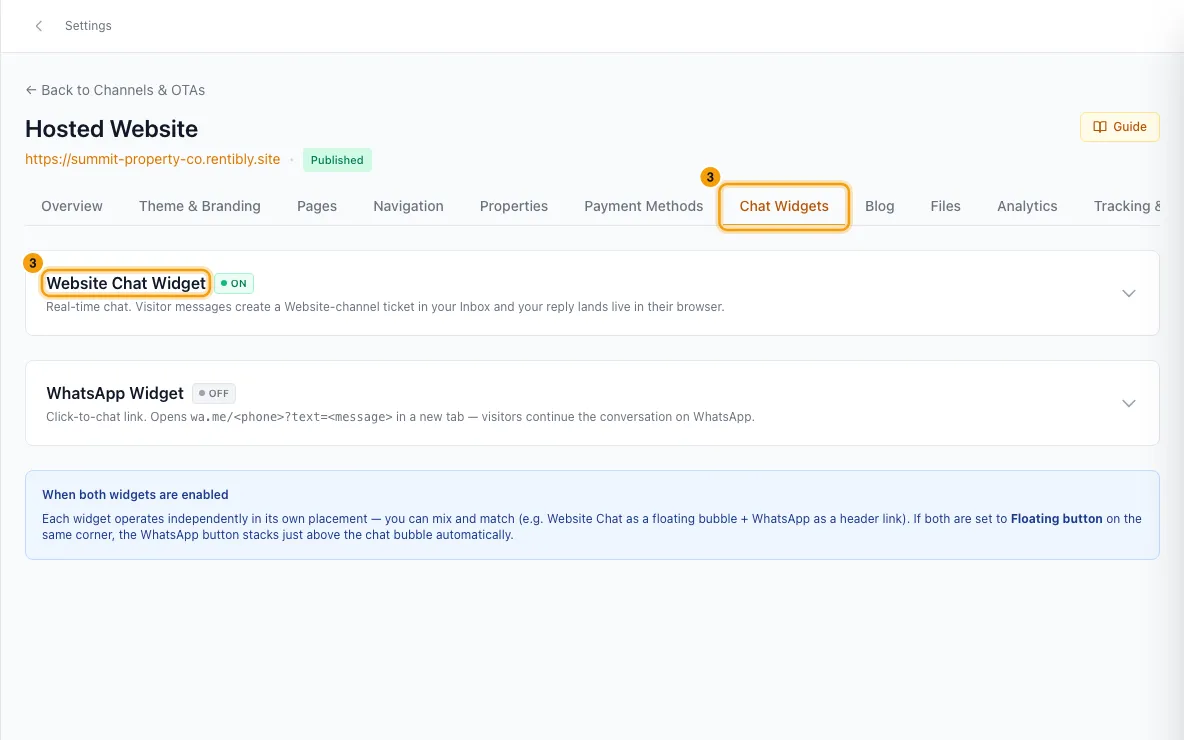
Task: Click the ON status badge
Action: pyautogui.click(x=234, y=283)
